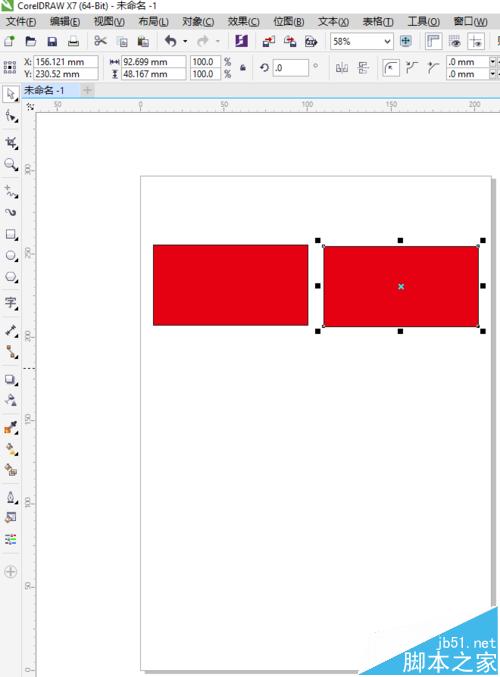Viewport: 500px width, 677px height.
Task: Select the Zoom magnifier tool
Action: 11,165
